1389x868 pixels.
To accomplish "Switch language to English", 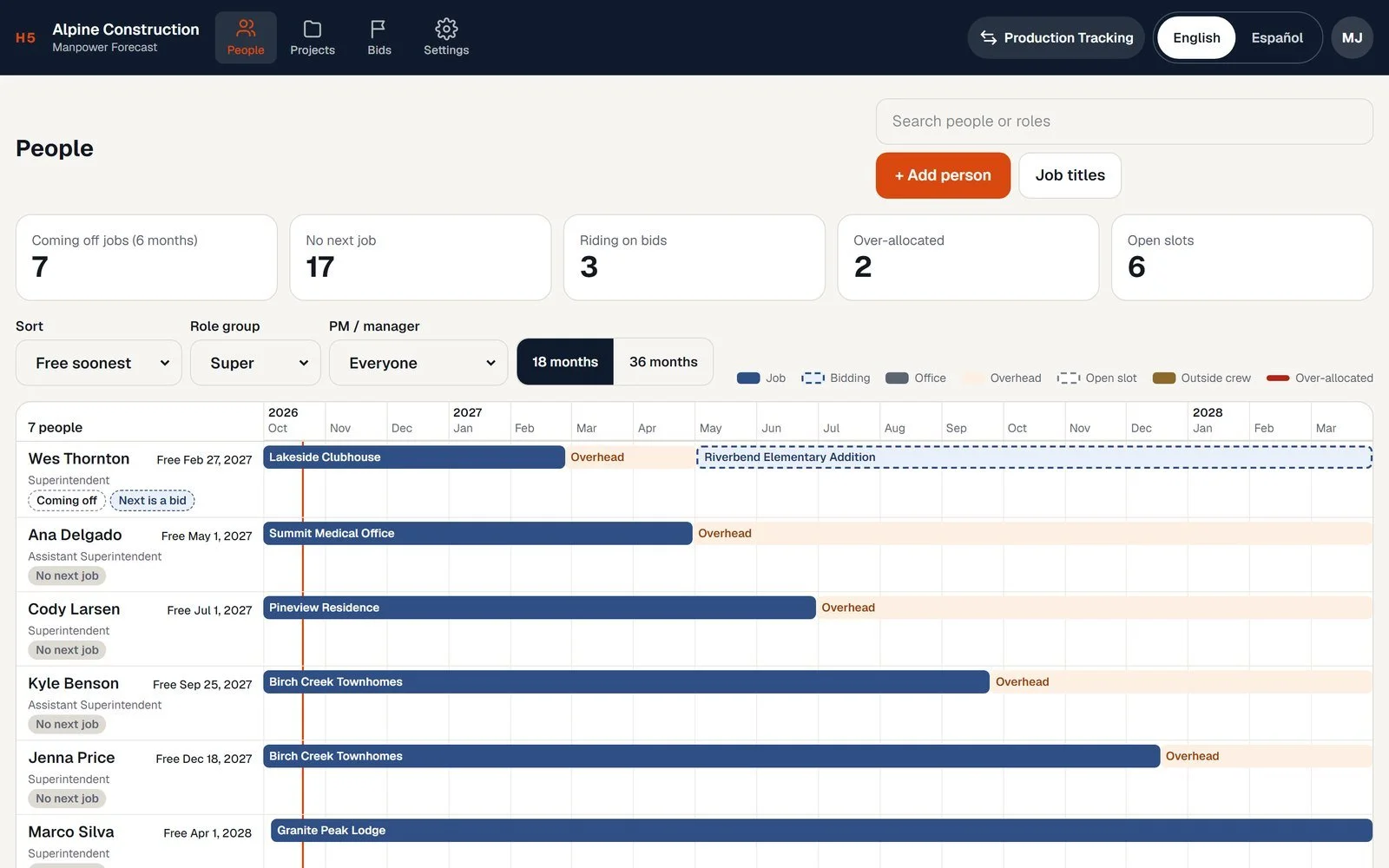I will tap(1196, 37).
